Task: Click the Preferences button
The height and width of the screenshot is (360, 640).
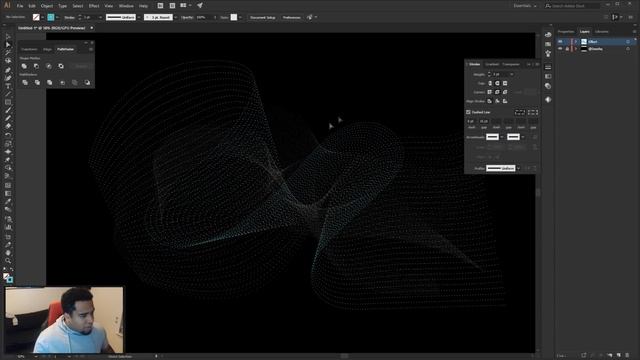Action: 291,18
